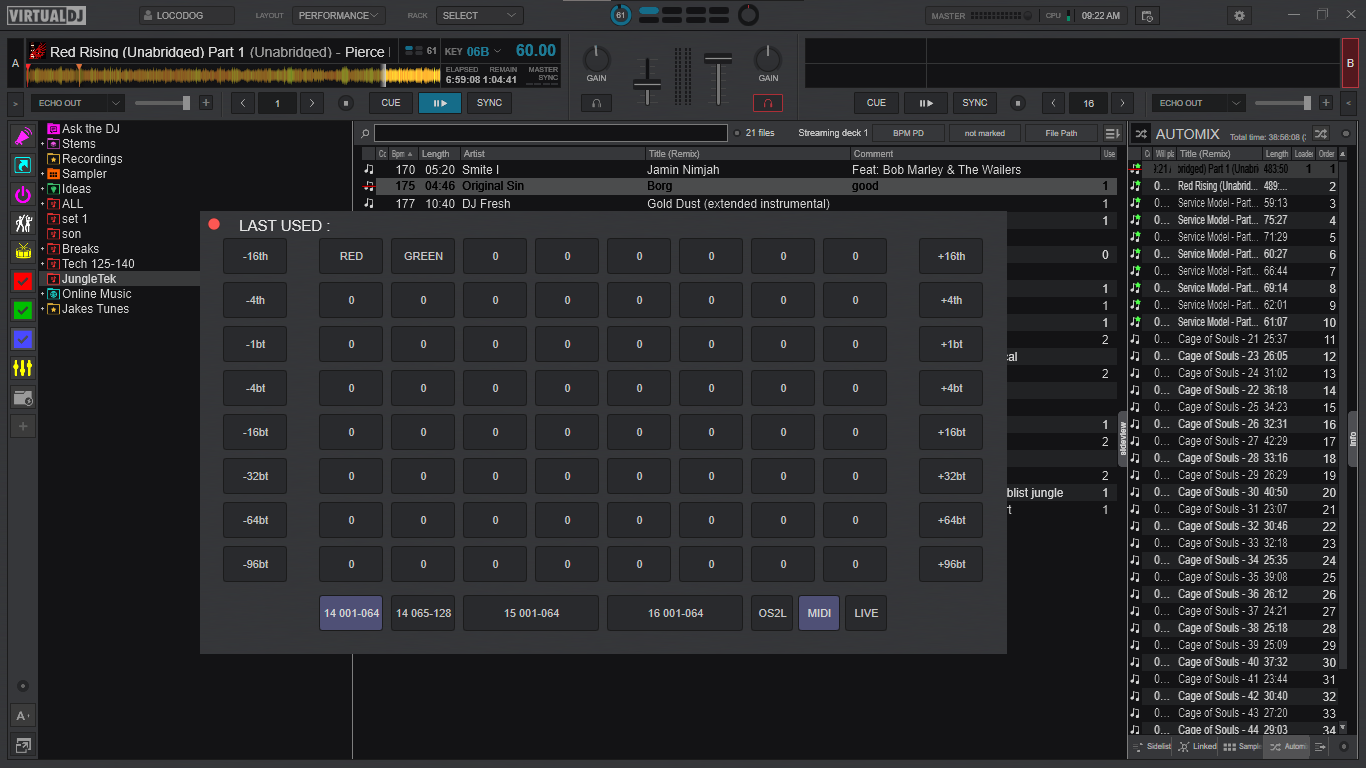Open deck B ECHO OUT effect dropdown
1366x768 pixels.
[x=1198, y=103]
